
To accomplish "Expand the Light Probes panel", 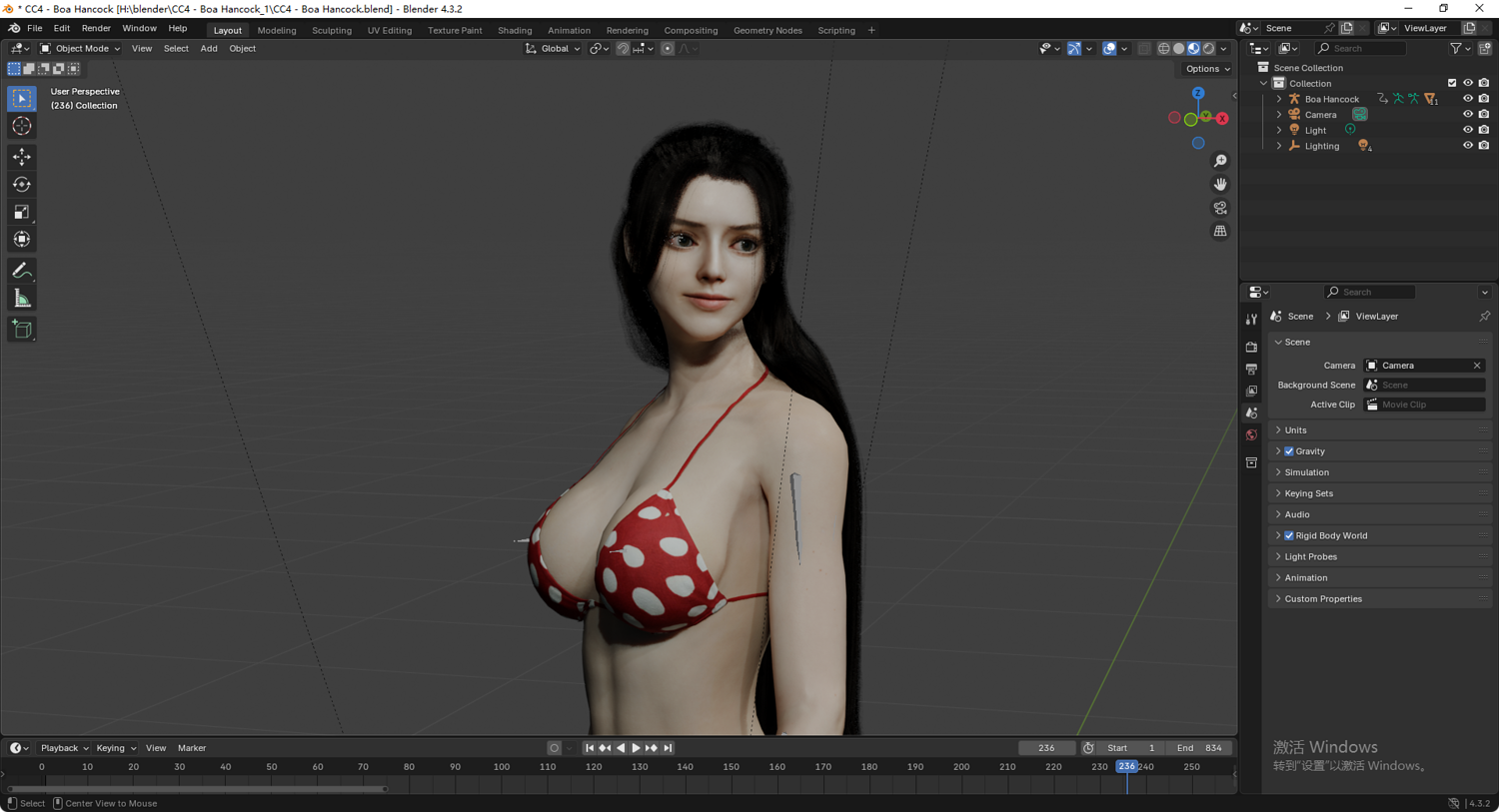I will point(1380,556).
